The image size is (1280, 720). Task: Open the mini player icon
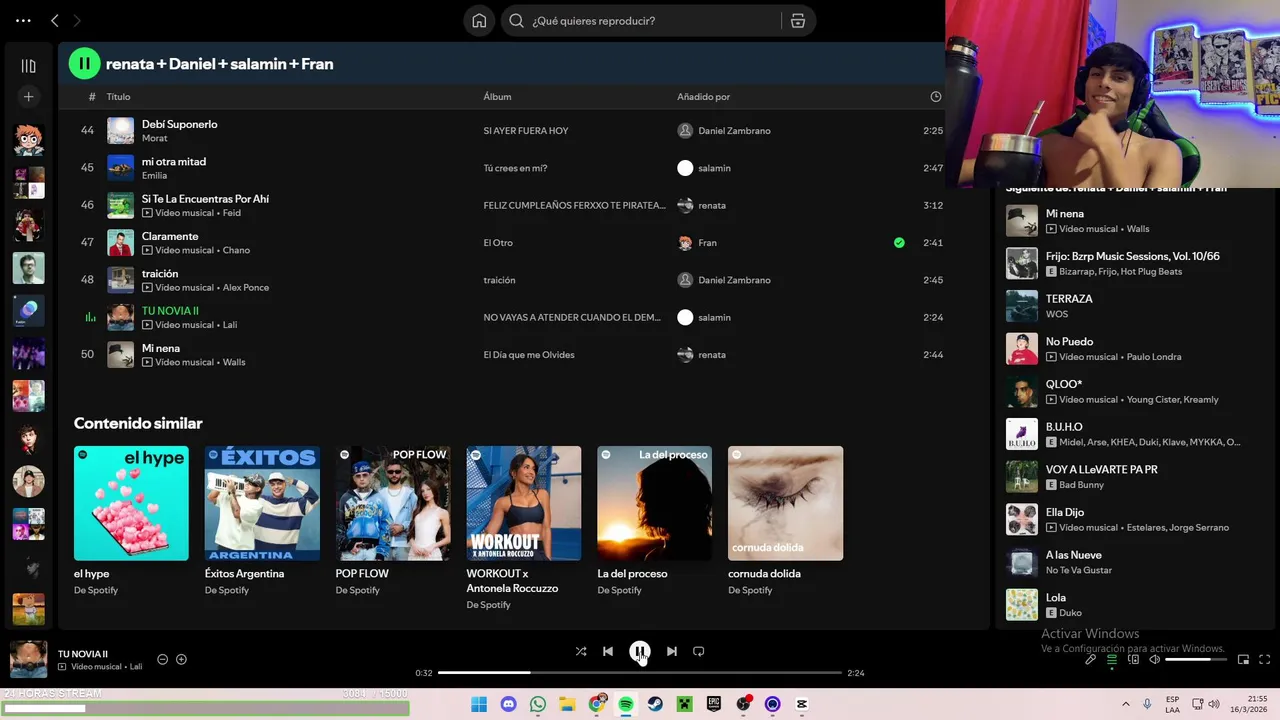(1243, 660)
